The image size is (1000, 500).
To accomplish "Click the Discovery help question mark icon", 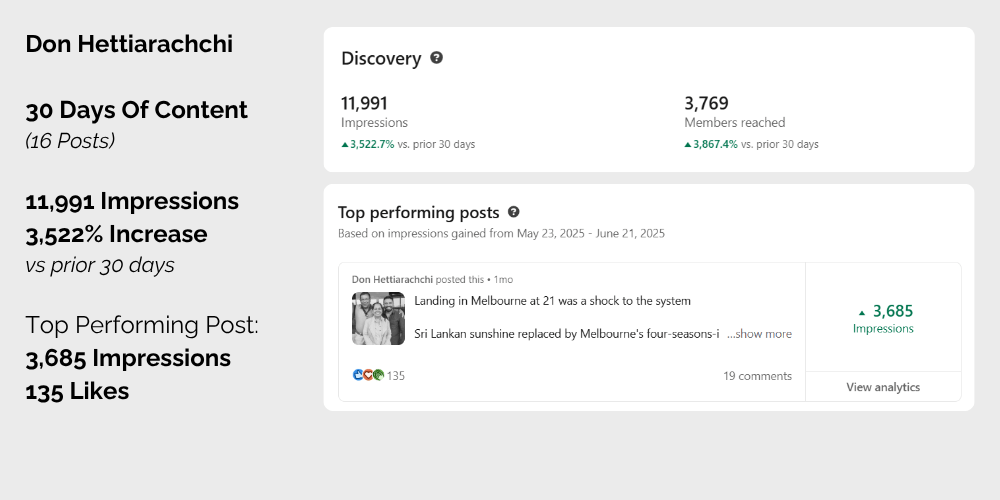I will coord(436,58).
